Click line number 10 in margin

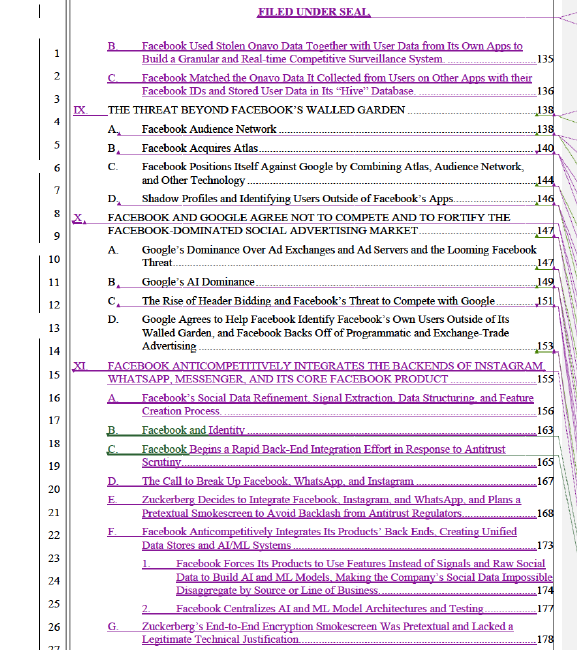click(54, 260)
